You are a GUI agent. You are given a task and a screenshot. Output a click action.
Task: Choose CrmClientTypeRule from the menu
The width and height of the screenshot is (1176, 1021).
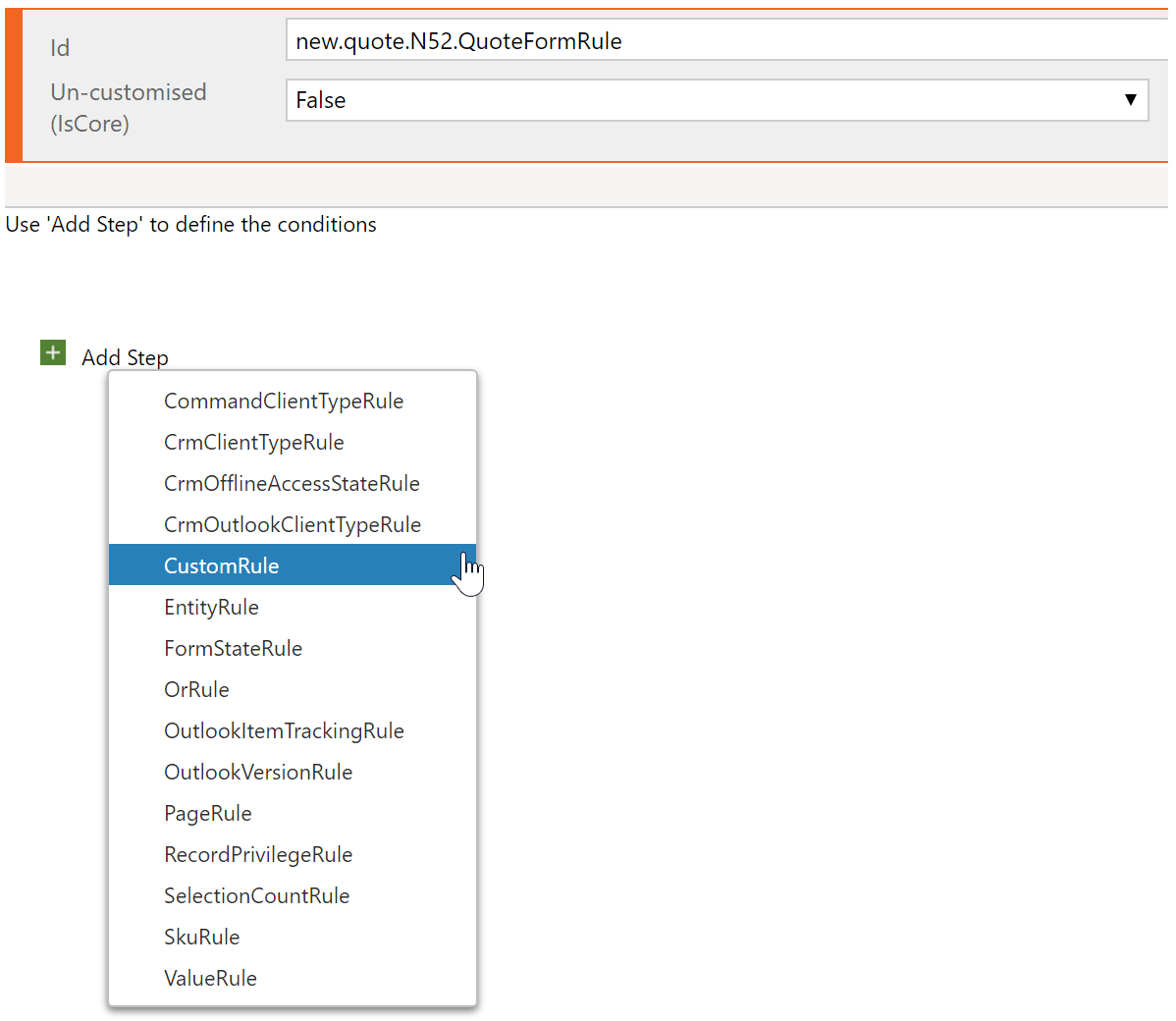click(x=253, y=442)
